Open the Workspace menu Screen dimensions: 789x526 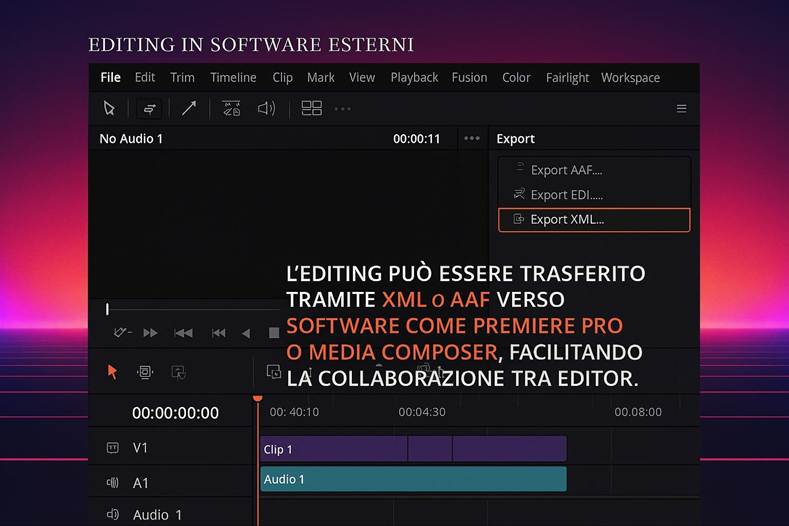630,78
